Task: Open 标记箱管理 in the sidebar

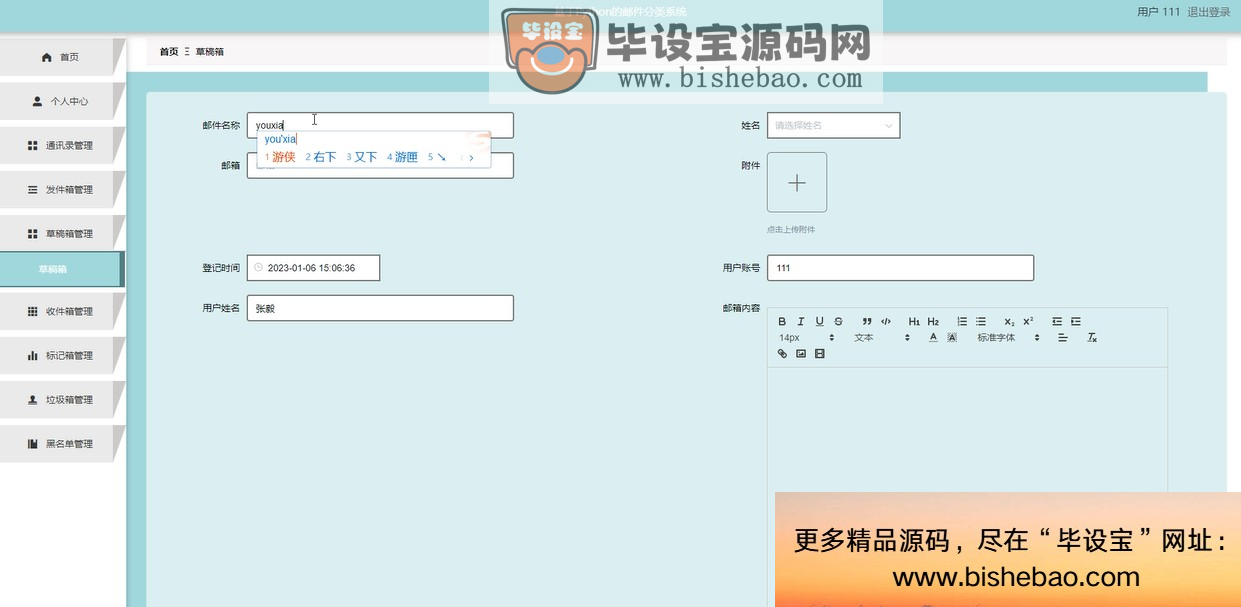Action: 62,355
